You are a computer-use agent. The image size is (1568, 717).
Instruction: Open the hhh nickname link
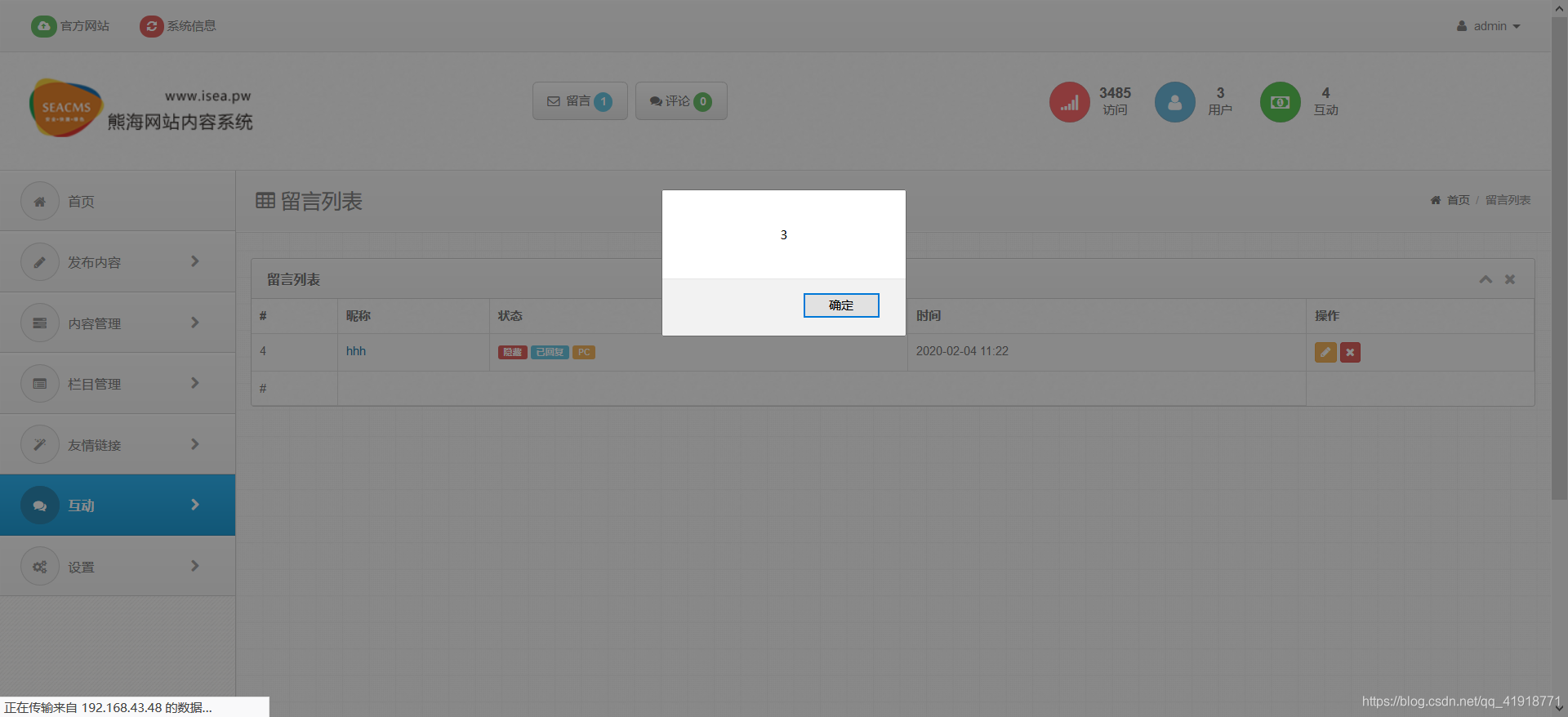coord(356,351)
